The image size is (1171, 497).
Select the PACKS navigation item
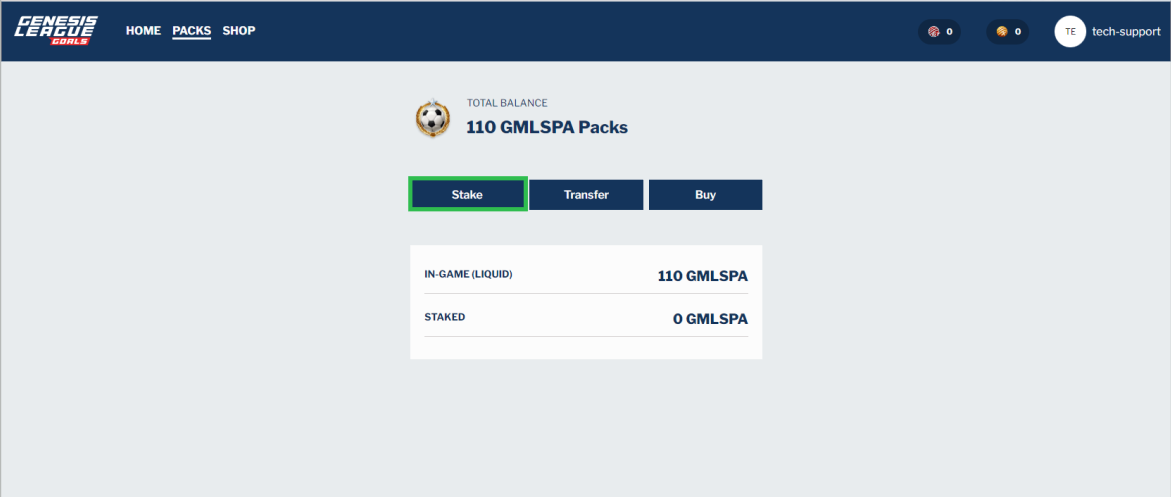tap(191, 31)
